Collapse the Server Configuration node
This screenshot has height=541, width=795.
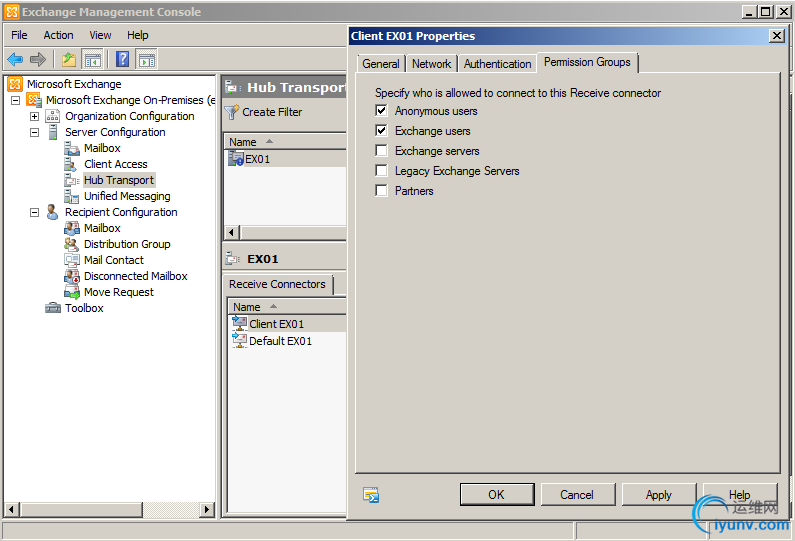pos(34,132)
